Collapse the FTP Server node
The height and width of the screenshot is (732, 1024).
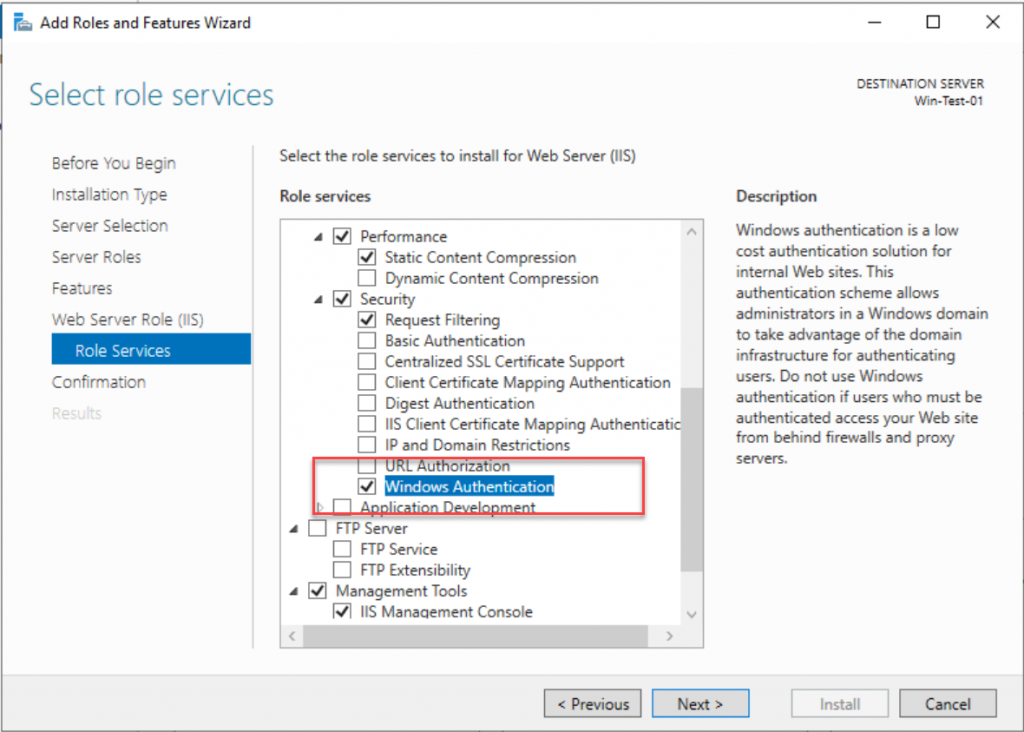(294, 528)
